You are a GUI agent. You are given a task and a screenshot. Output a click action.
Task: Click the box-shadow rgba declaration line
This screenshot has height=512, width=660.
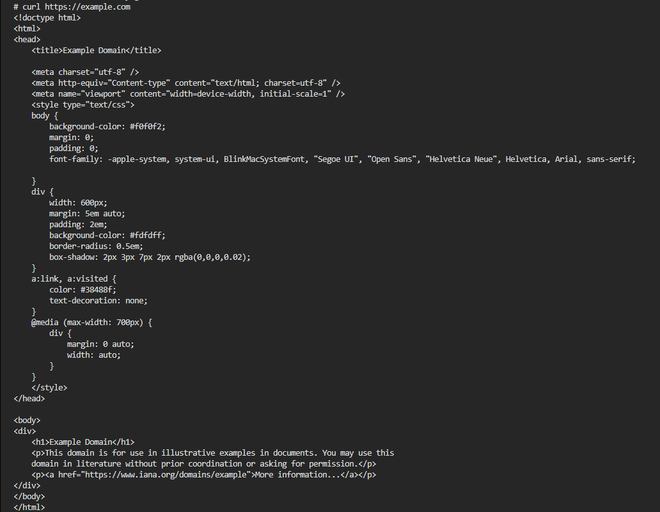click(x=150, y=257)
